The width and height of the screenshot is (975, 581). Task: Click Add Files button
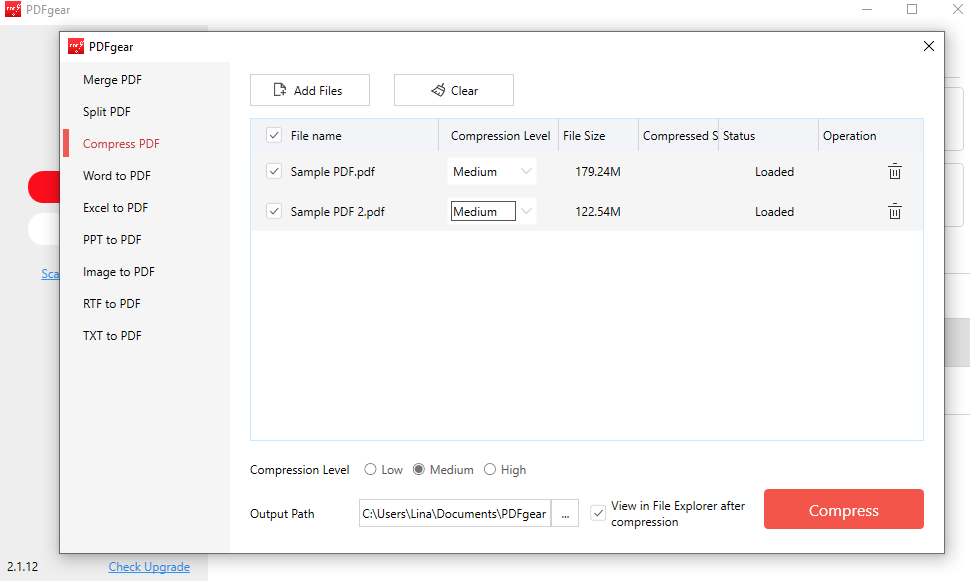coord(310,90)
